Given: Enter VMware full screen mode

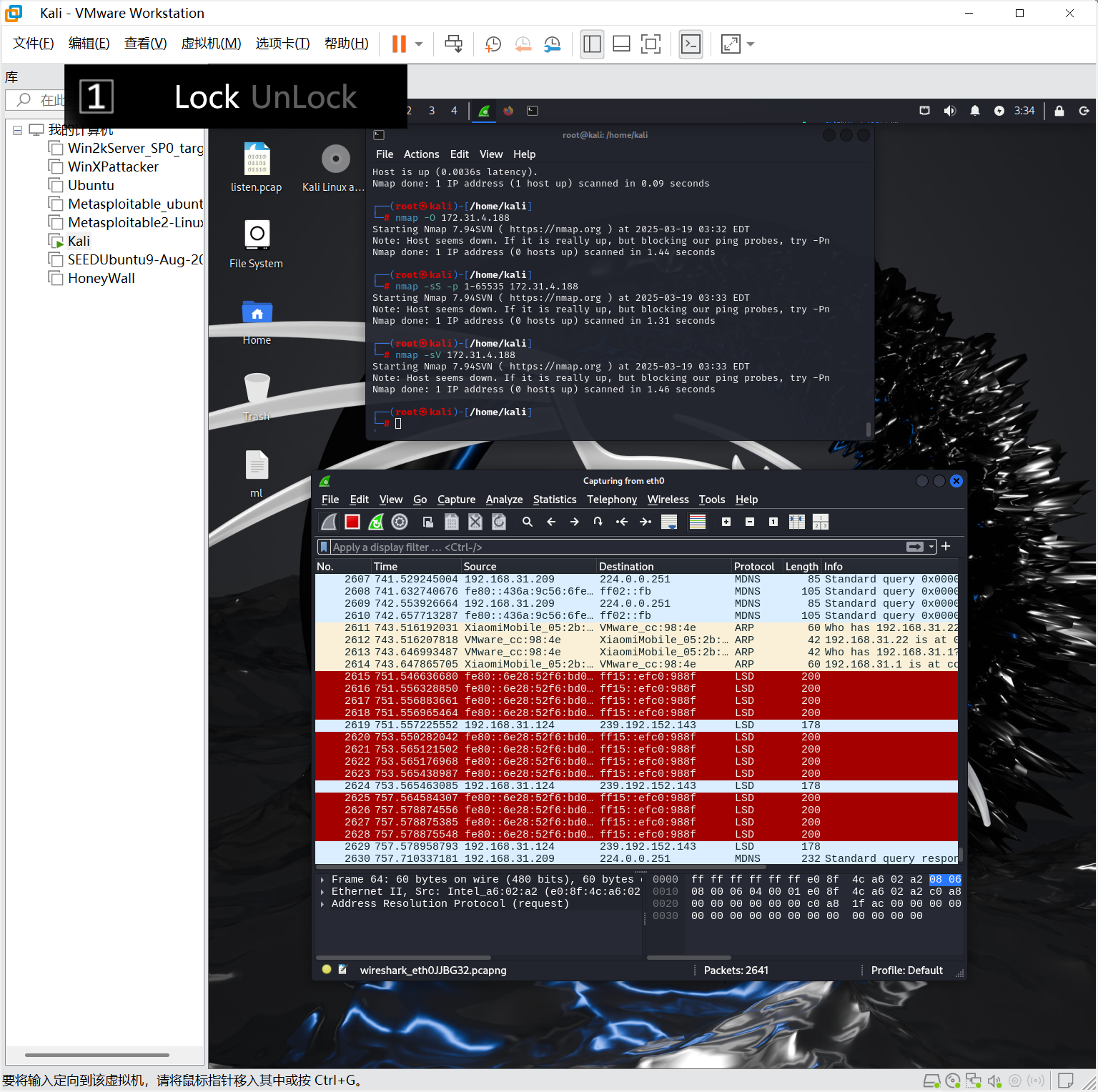Looking at the screenshot, I should [651, 44].
